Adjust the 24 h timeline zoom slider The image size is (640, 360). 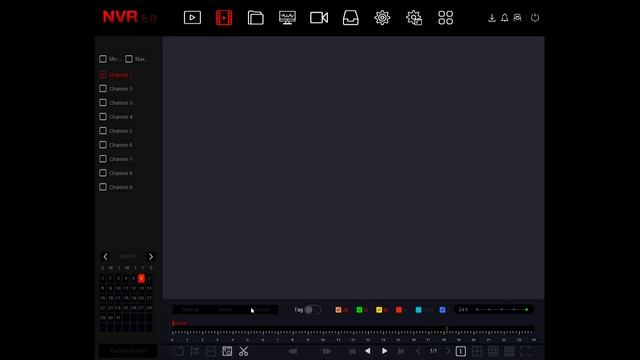coord(502,310)
